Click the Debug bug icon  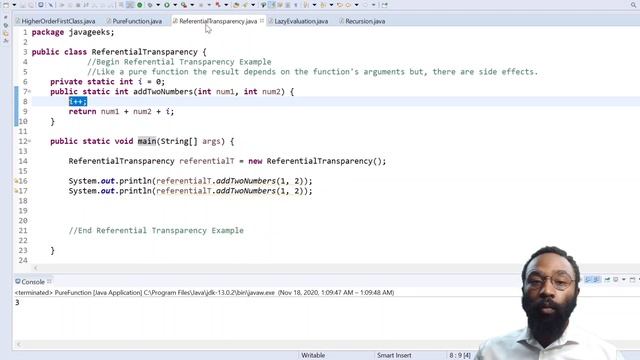point(150,5)
